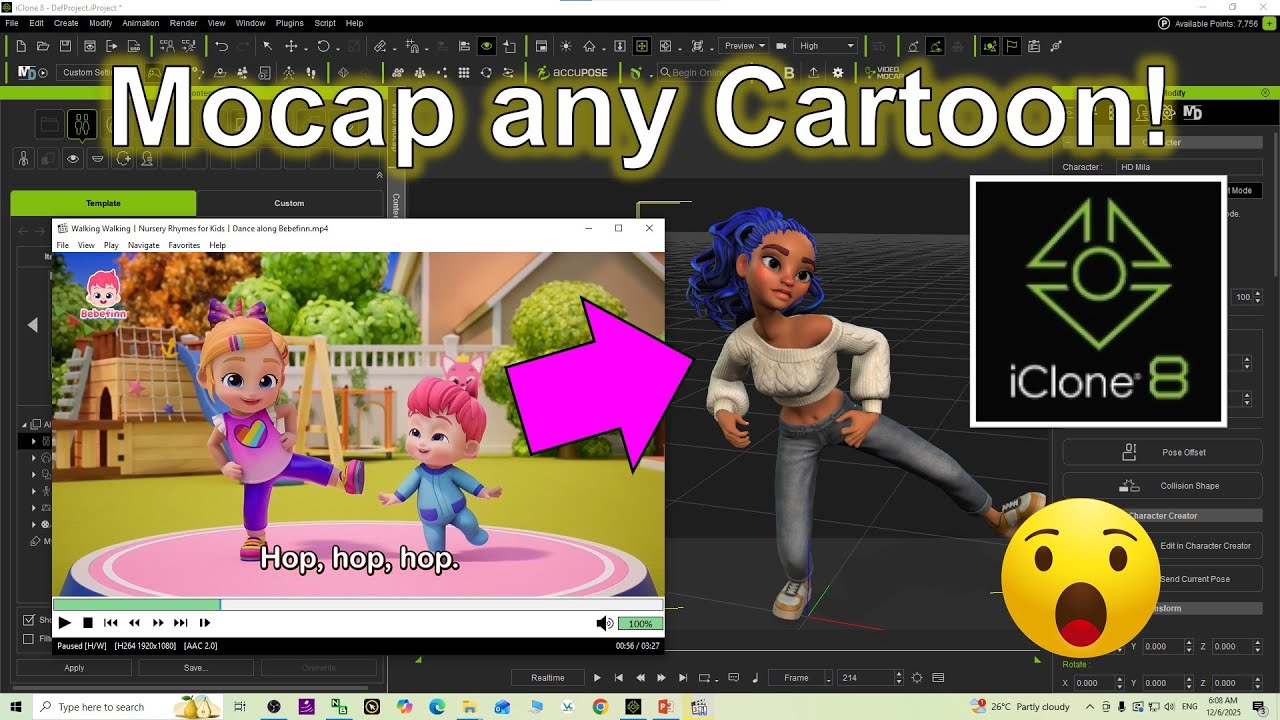Mute media player with speaker icon
Image resolution: width=1280 pixels, height=720 pixels.
pos(604,623)
